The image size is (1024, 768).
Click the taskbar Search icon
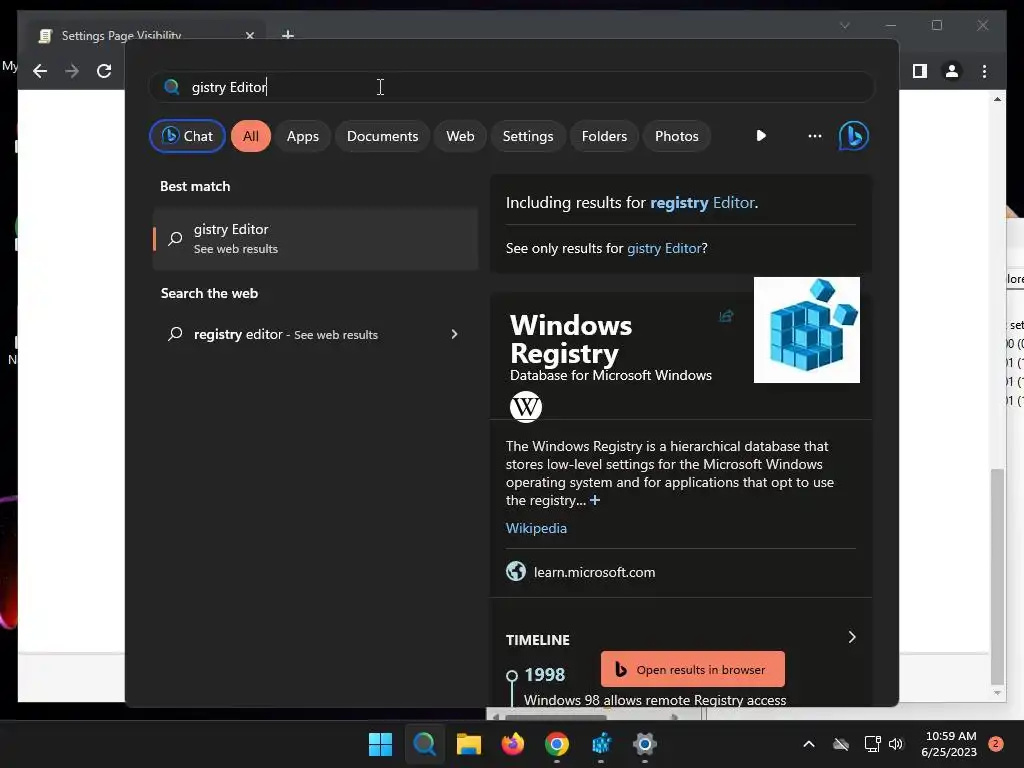(x=424, y=744)
